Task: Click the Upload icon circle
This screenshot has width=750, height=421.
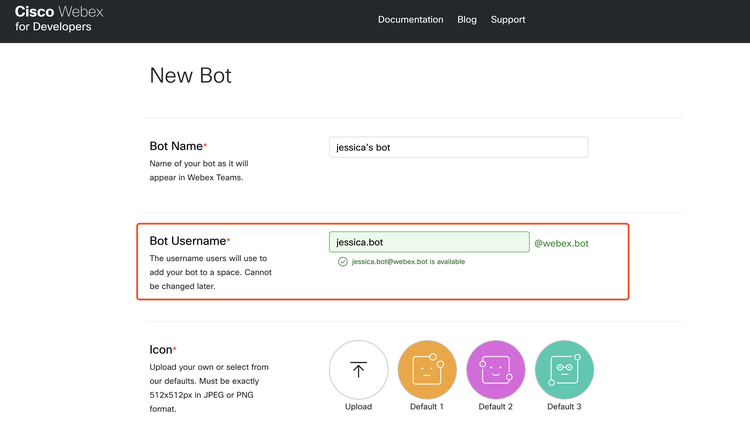Action: [358, 370]
